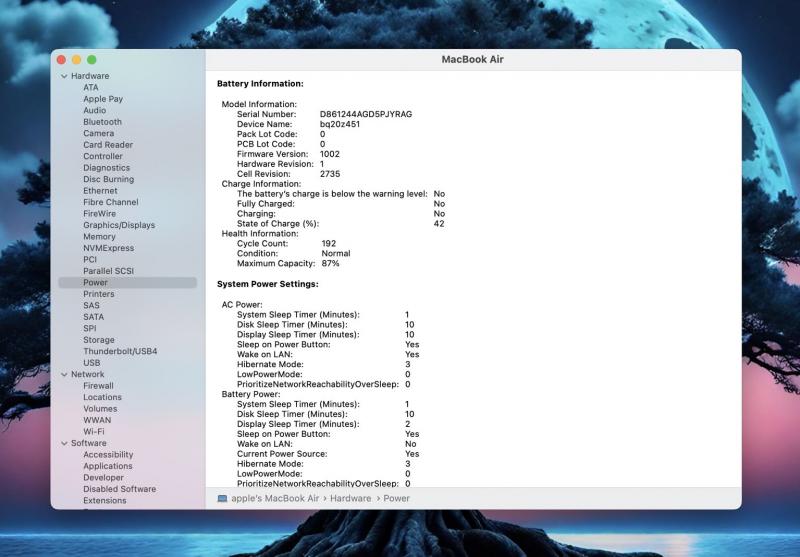This screenshot has width=800, height=557.
Task: Collapse the Hardware section chevron
Action: coord(64,76)
